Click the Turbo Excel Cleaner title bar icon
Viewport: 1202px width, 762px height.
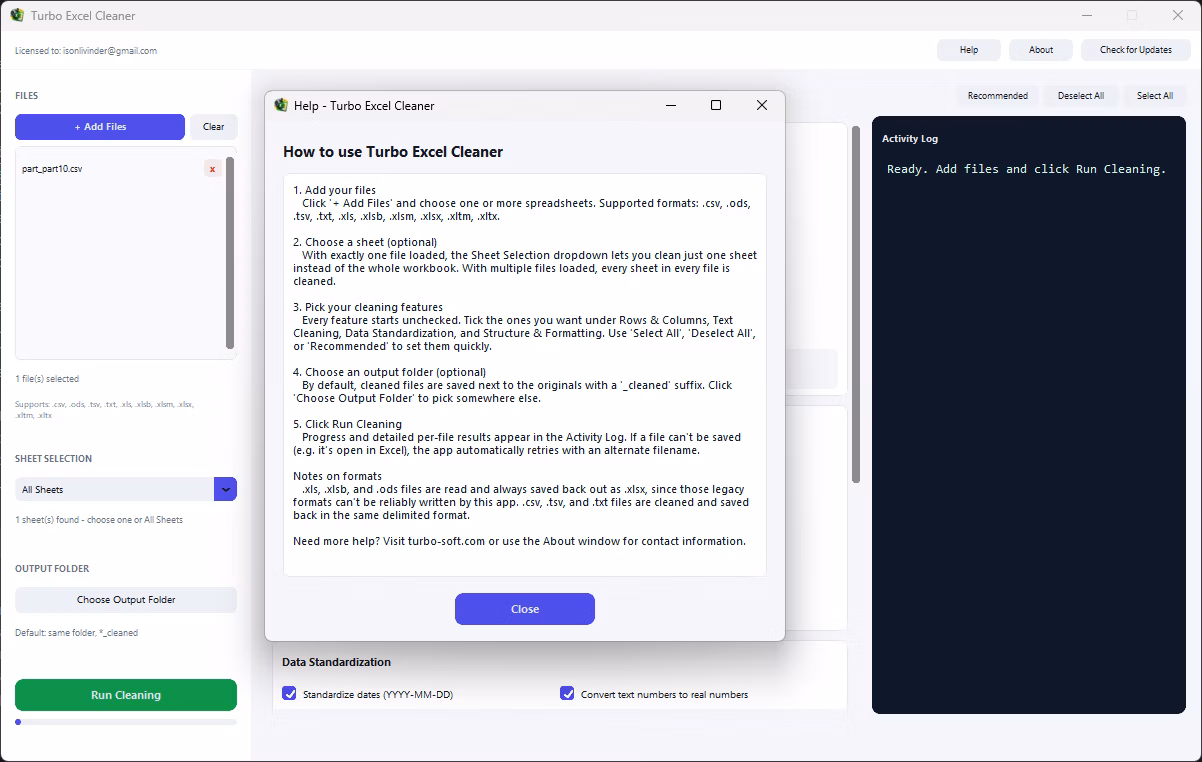pyautogui.click(x=17, y=15)
